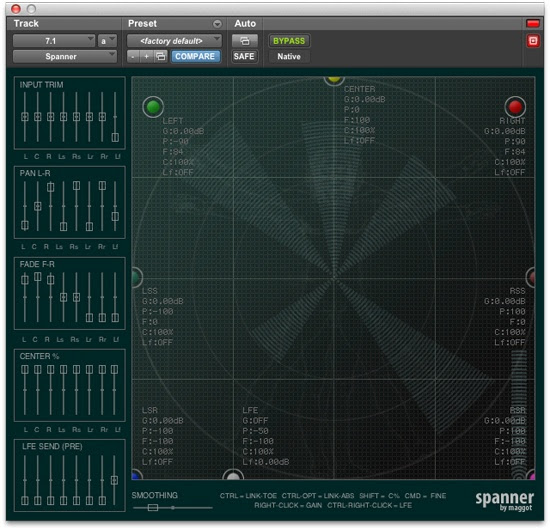Select the yellow CENTER speaker node
Image resolution: width=550 pixels, height=530 pixels.
334,80
